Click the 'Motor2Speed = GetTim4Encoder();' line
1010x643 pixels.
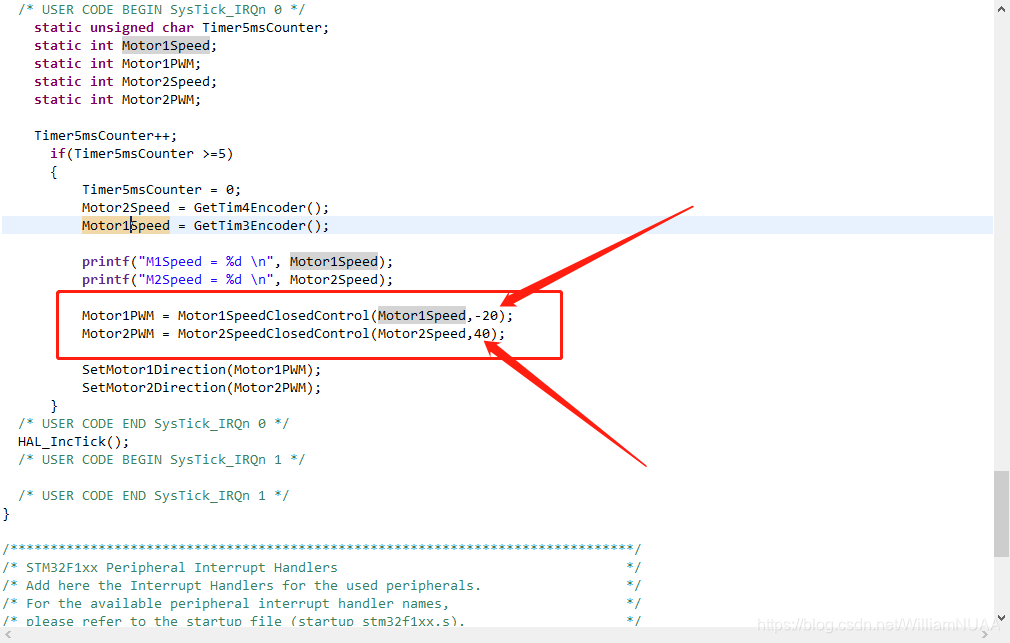click(205, 208)
